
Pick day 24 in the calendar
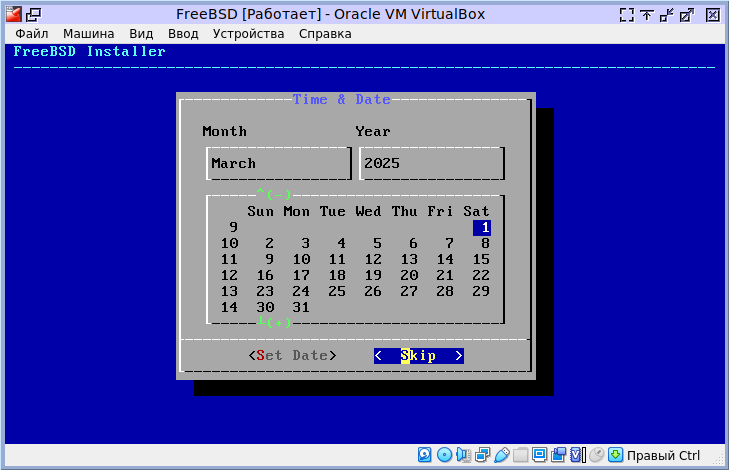click(301, 291)
